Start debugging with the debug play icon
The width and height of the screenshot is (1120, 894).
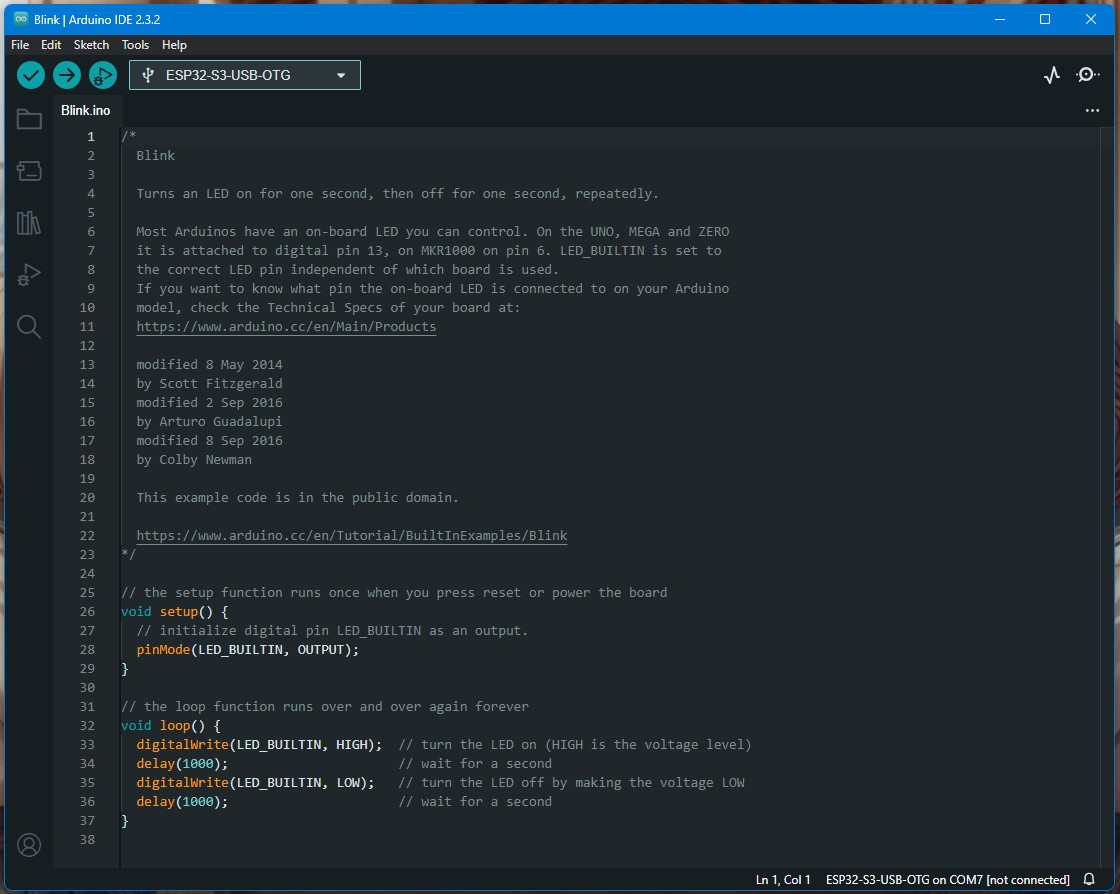click(x=102, y=75)
